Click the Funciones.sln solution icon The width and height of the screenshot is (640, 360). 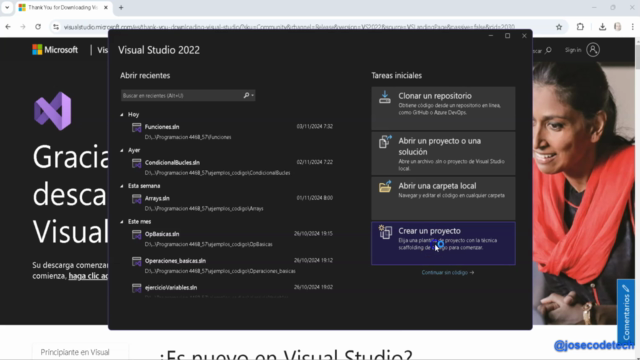pos(136,127)
